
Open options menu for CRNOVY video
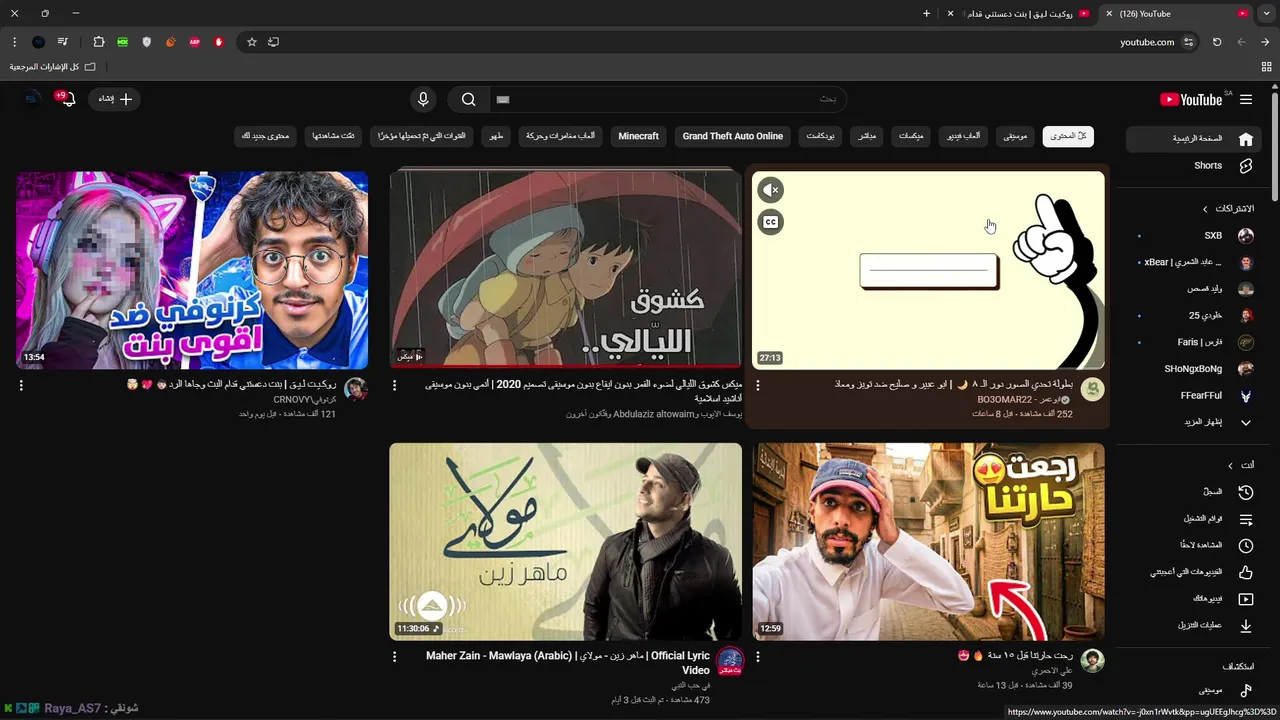pos(21,385)
